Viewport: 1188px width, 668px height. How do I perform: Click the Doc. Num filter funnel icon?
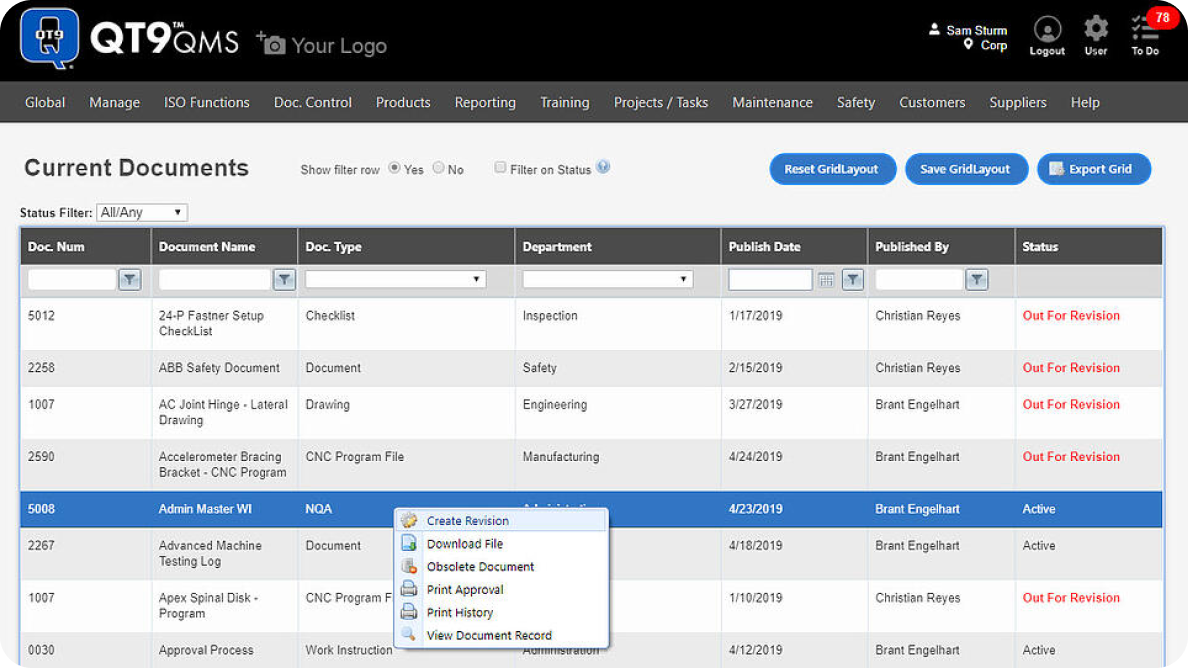(130, 280)
